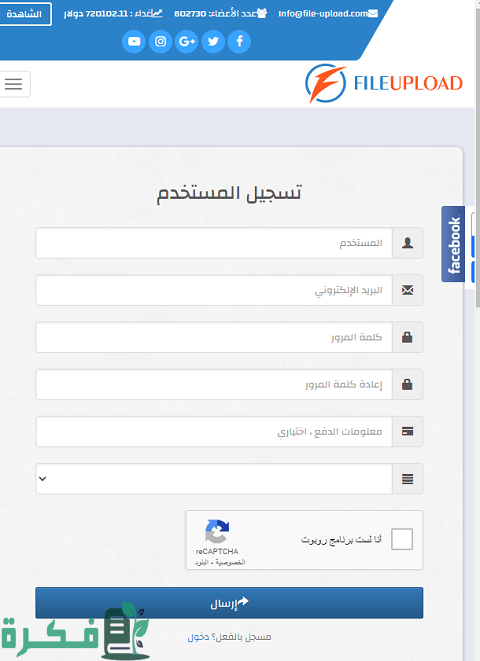Image resolution: width=480 pixels, height=661 pixels.
Task: Click the reCAPTCHA logo
Action: point(217,532)
